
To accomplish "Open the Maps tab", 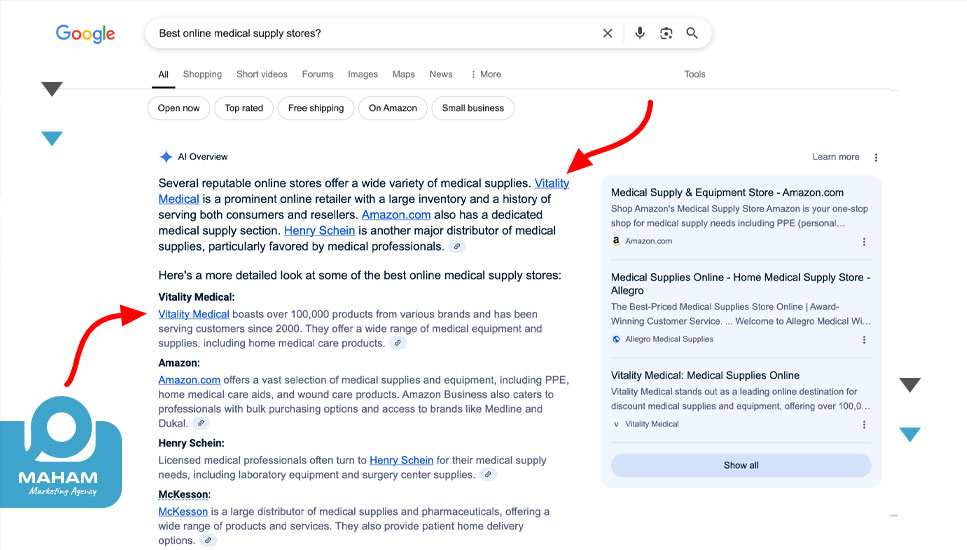I will click(403, 74).
